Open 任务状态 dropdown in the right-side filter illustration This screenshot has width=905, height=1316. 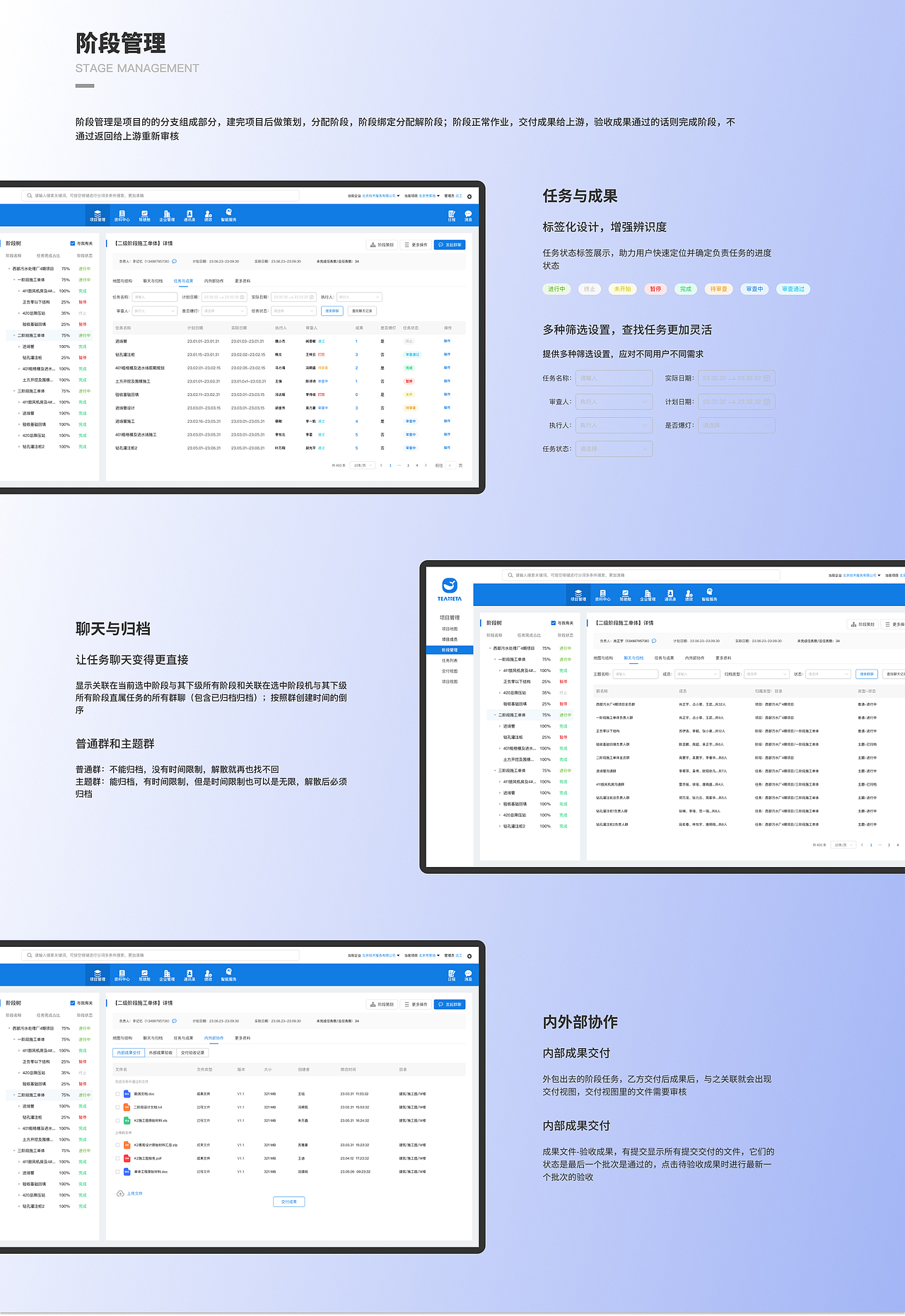(614, 449)
